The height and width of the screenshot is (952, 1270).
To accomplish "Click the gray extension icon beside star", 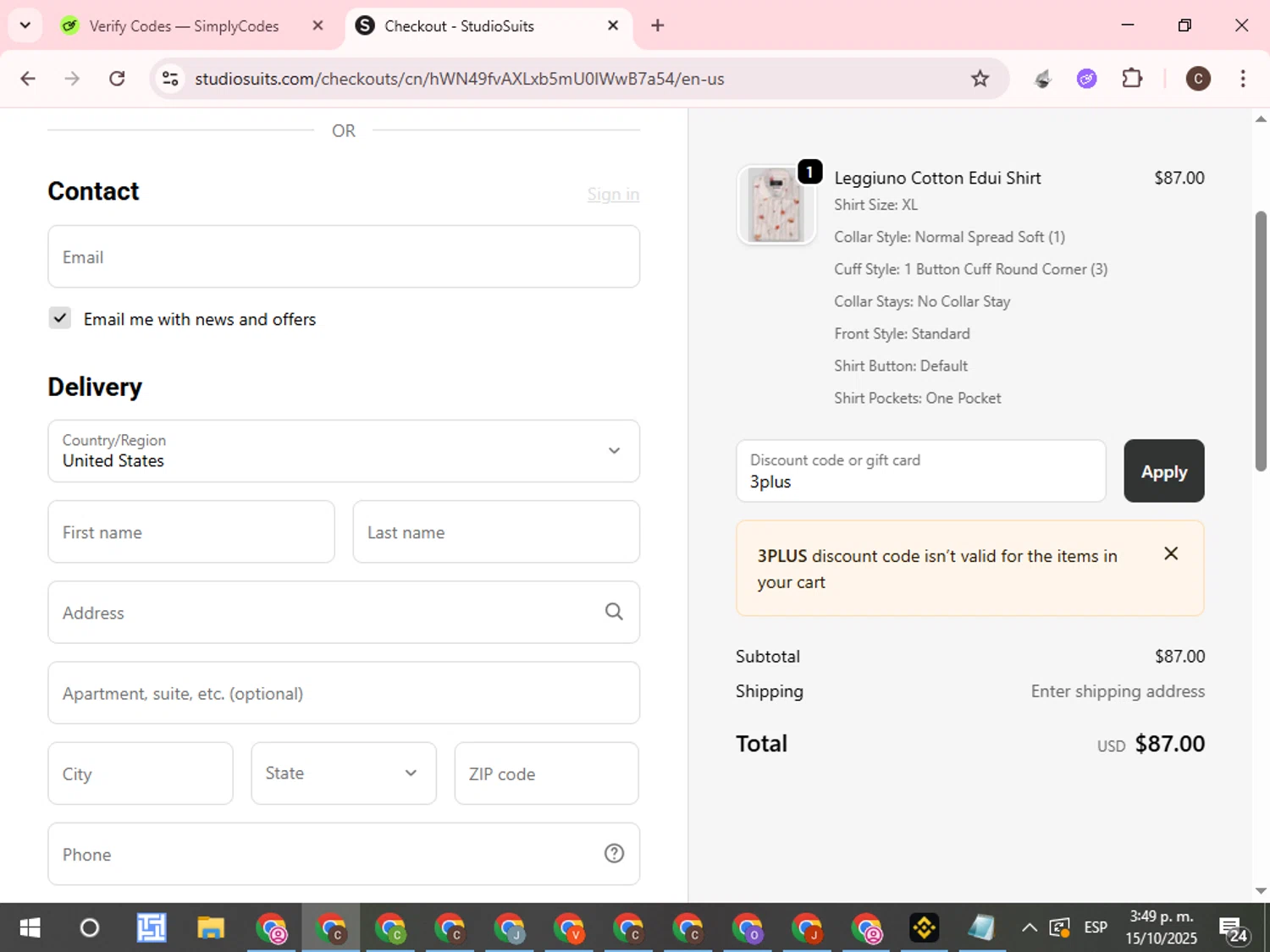I will [x=1043, y=79].
